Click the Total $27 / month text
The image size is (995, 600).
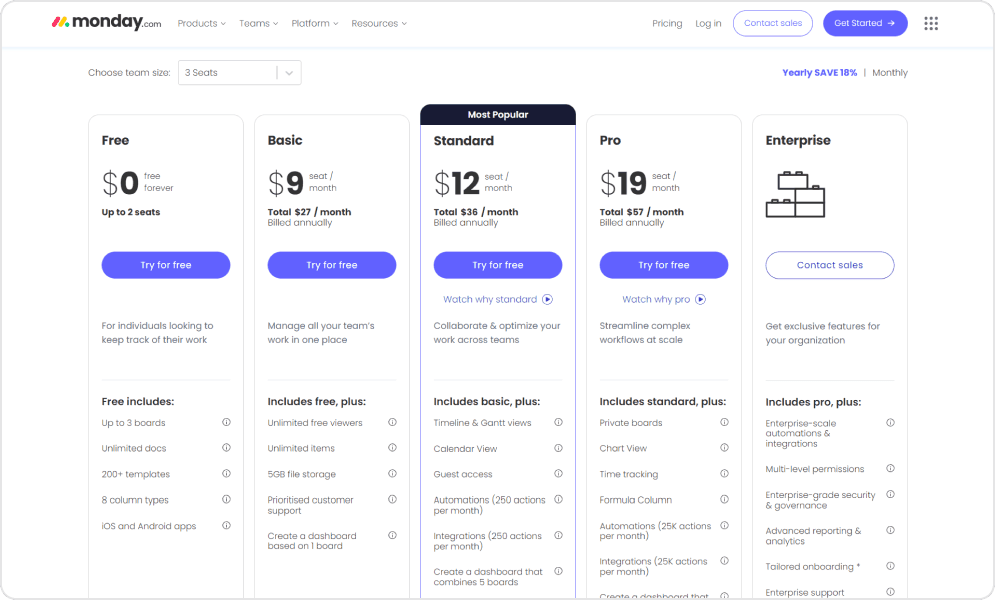309,212
